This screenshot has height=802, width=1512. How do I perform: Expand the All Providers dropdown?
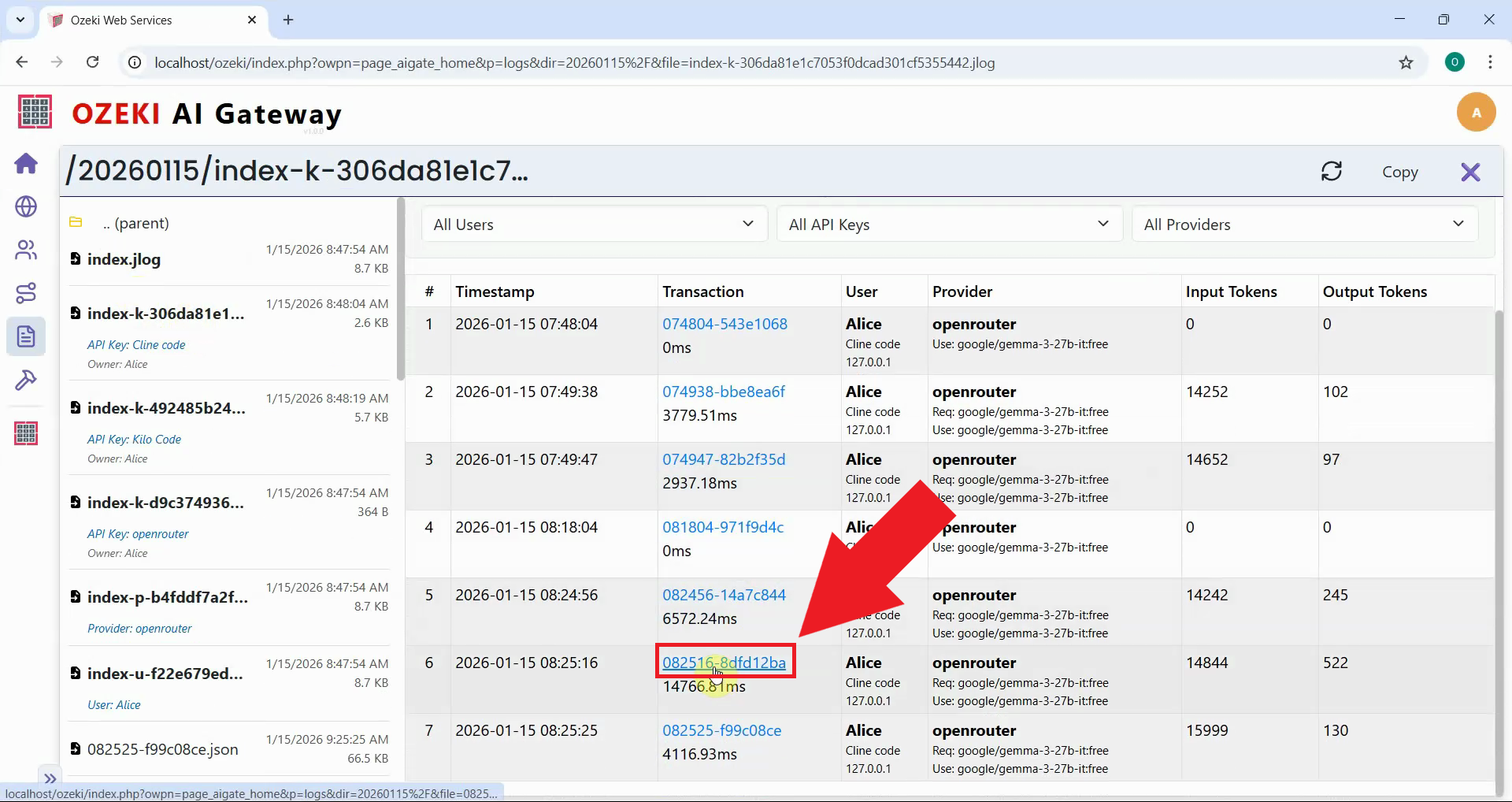pyautogui.click(x=1303, y=225)
